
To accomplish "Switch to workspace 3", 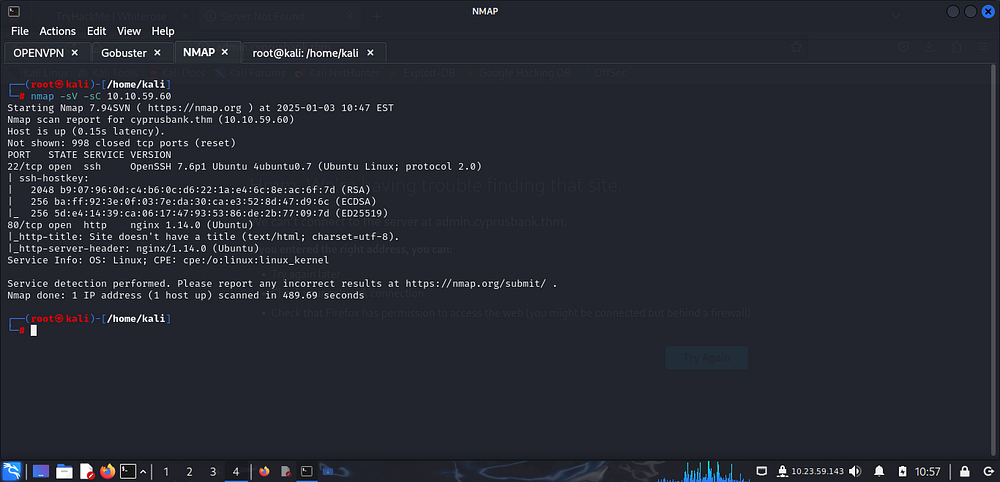I will click(213, 472).
